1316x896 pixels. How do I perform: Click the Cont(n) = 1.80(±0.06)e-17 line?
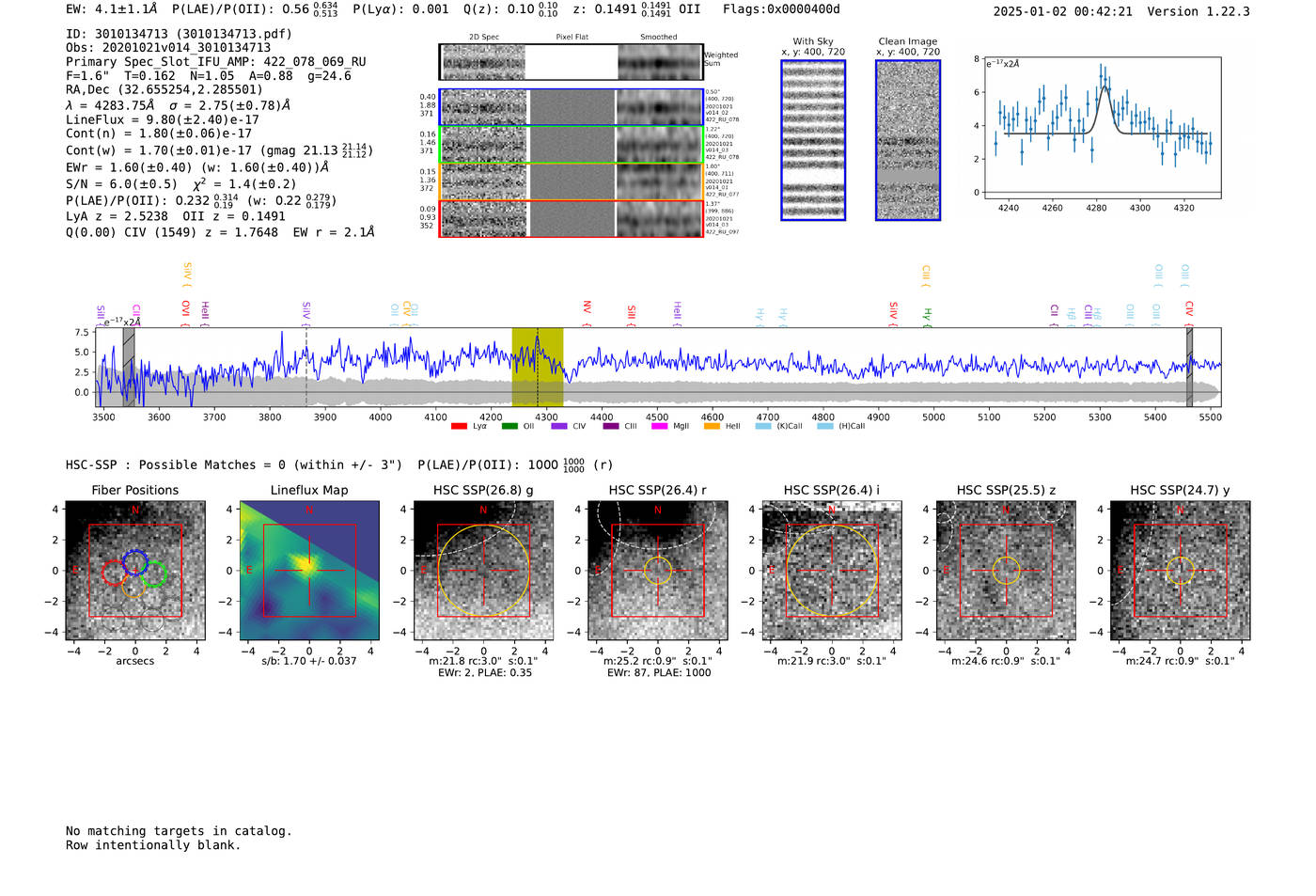159,134
